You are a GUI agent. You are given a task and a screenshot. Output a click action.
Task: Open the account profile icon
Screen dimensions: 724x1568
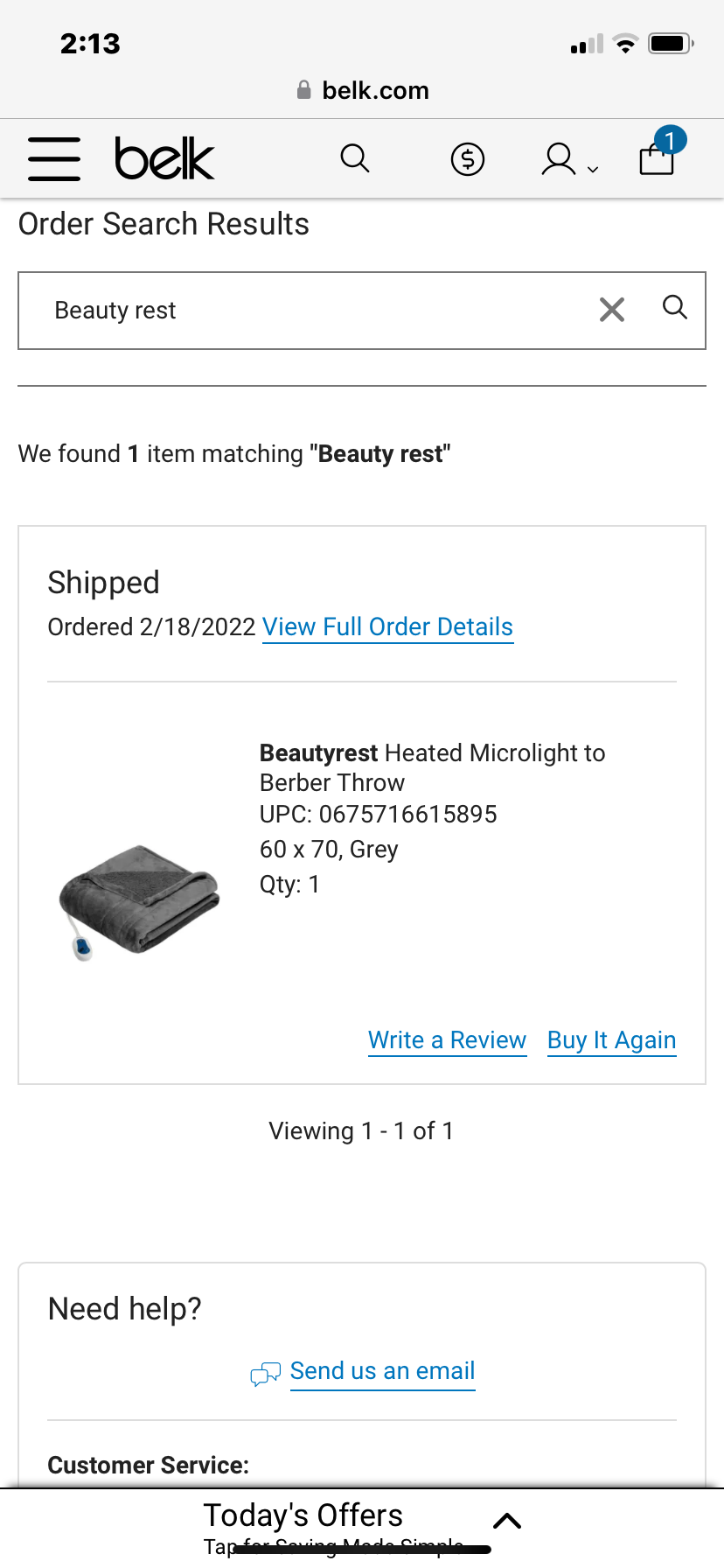click(x=559, y=159)
